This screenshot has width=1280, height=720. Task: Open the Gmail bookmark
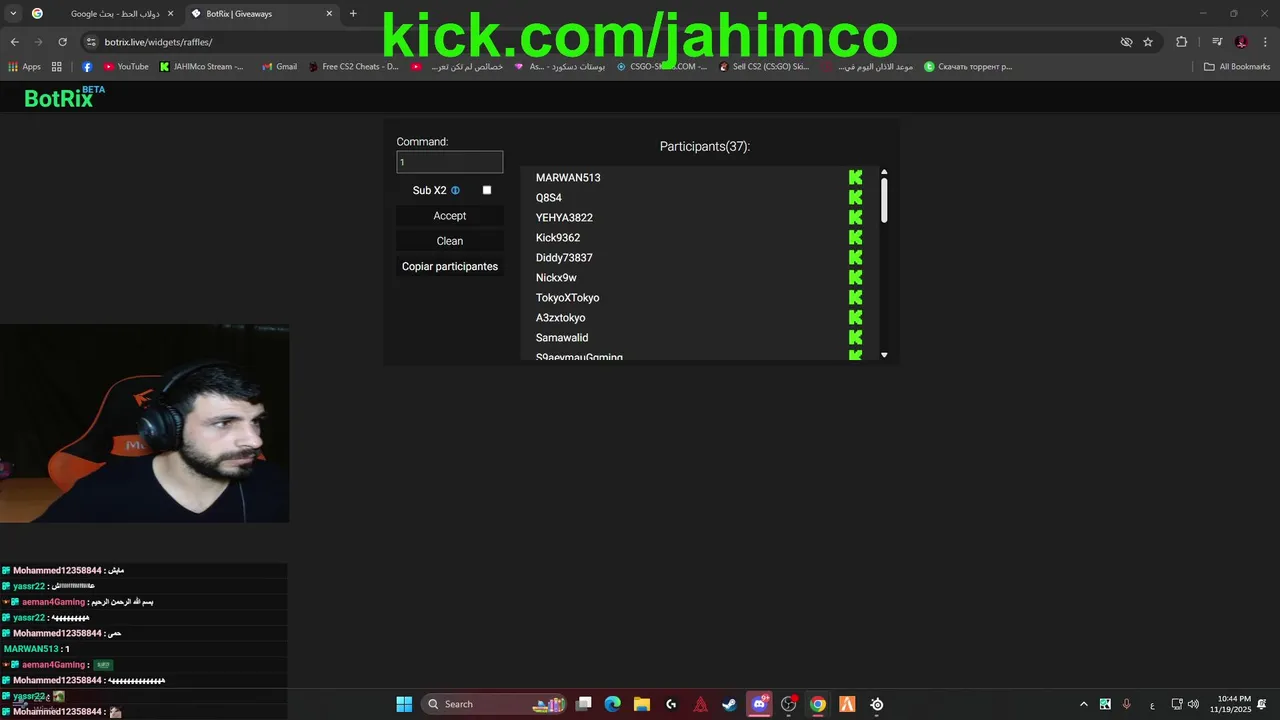tap(279, 67)
